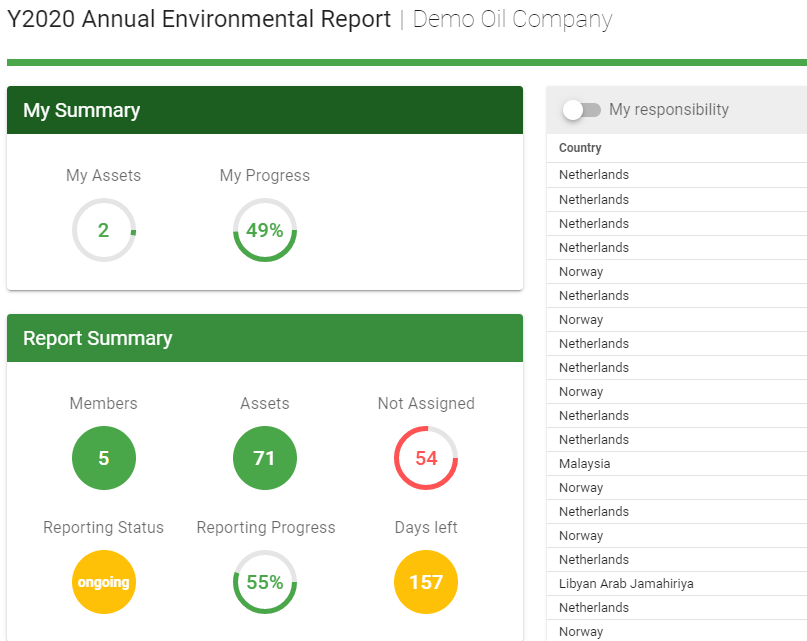Click the Reporting Progress 55% ring
Screen dimensions: 807x641
click(x=265, y=582)
